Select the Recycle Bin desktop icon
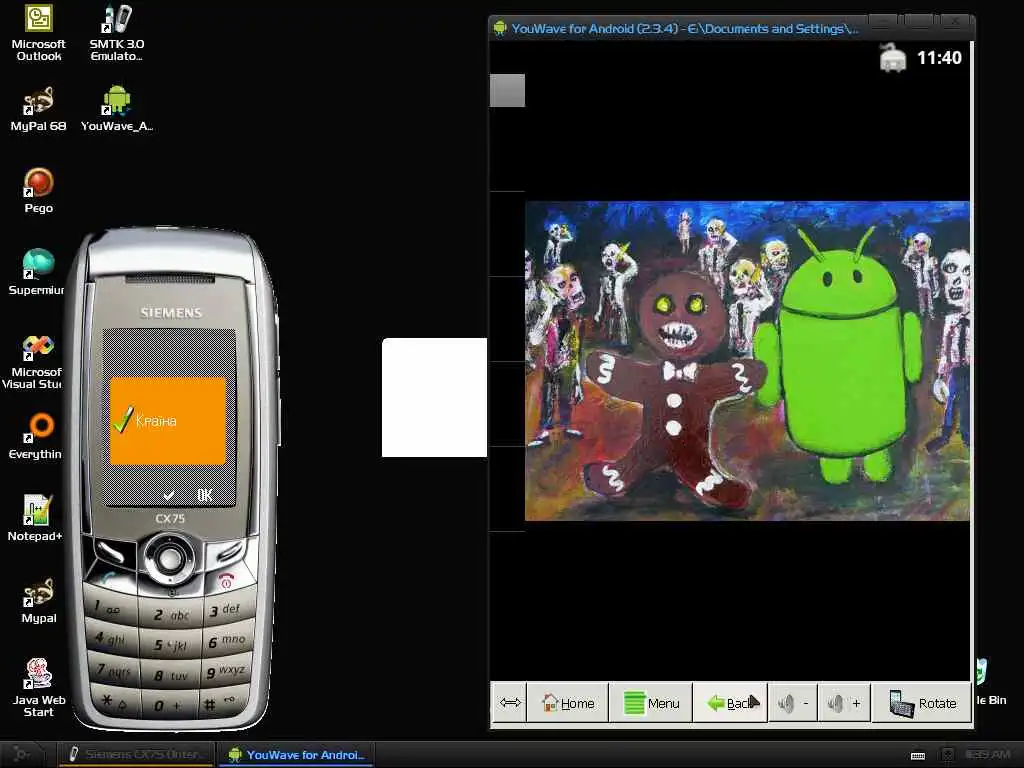The height and width of the screenshot is (768, 1024). coord(990,682)
